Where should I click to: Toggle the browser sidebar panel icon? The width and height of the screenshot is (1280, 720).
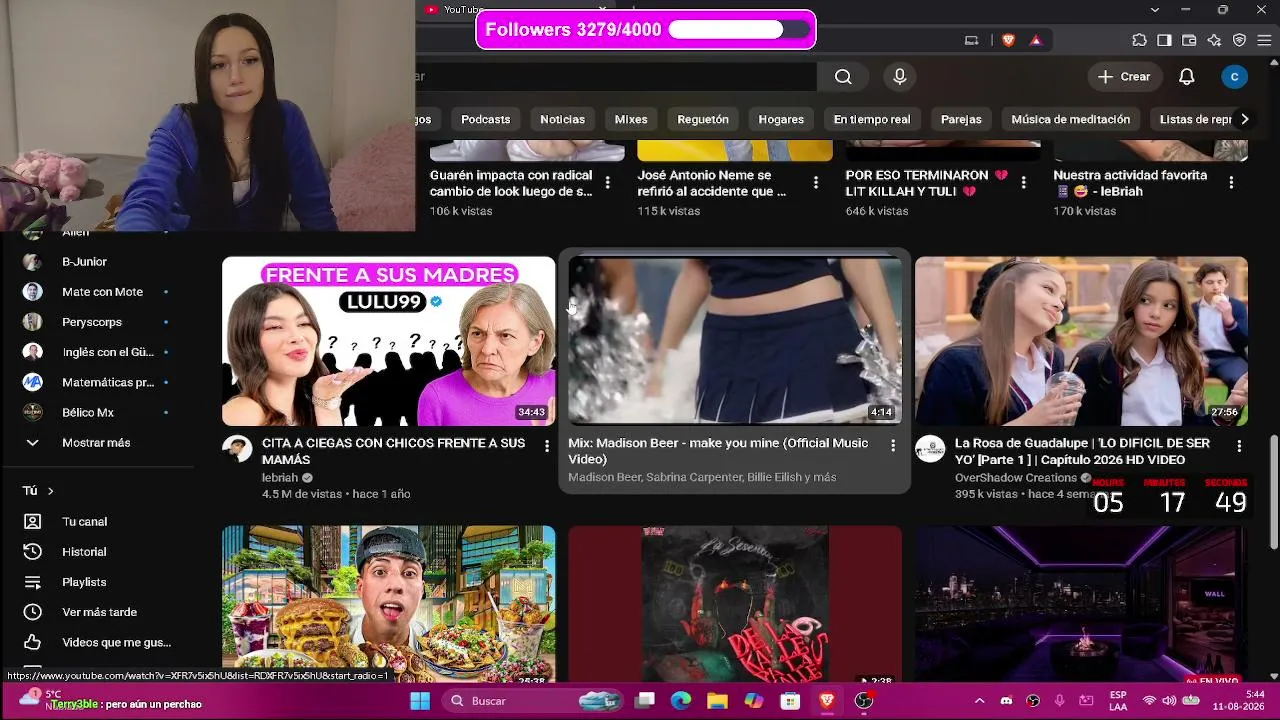[1164, 40]
